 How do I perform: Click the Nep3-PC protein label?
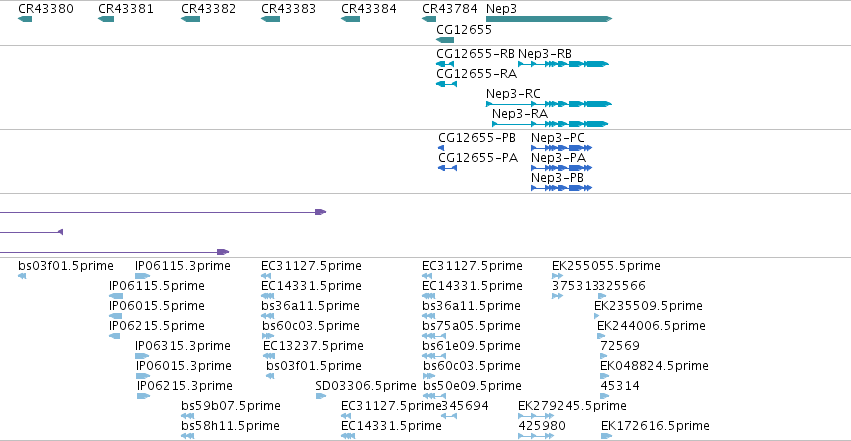coord(558,138)
